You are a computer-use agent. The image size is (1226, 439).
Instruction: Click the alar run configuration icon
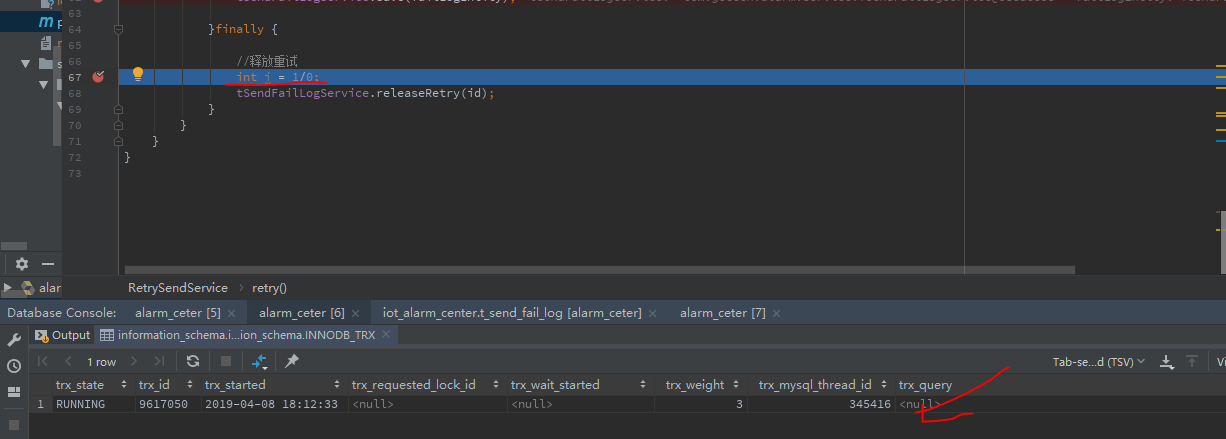coord(26,288)
